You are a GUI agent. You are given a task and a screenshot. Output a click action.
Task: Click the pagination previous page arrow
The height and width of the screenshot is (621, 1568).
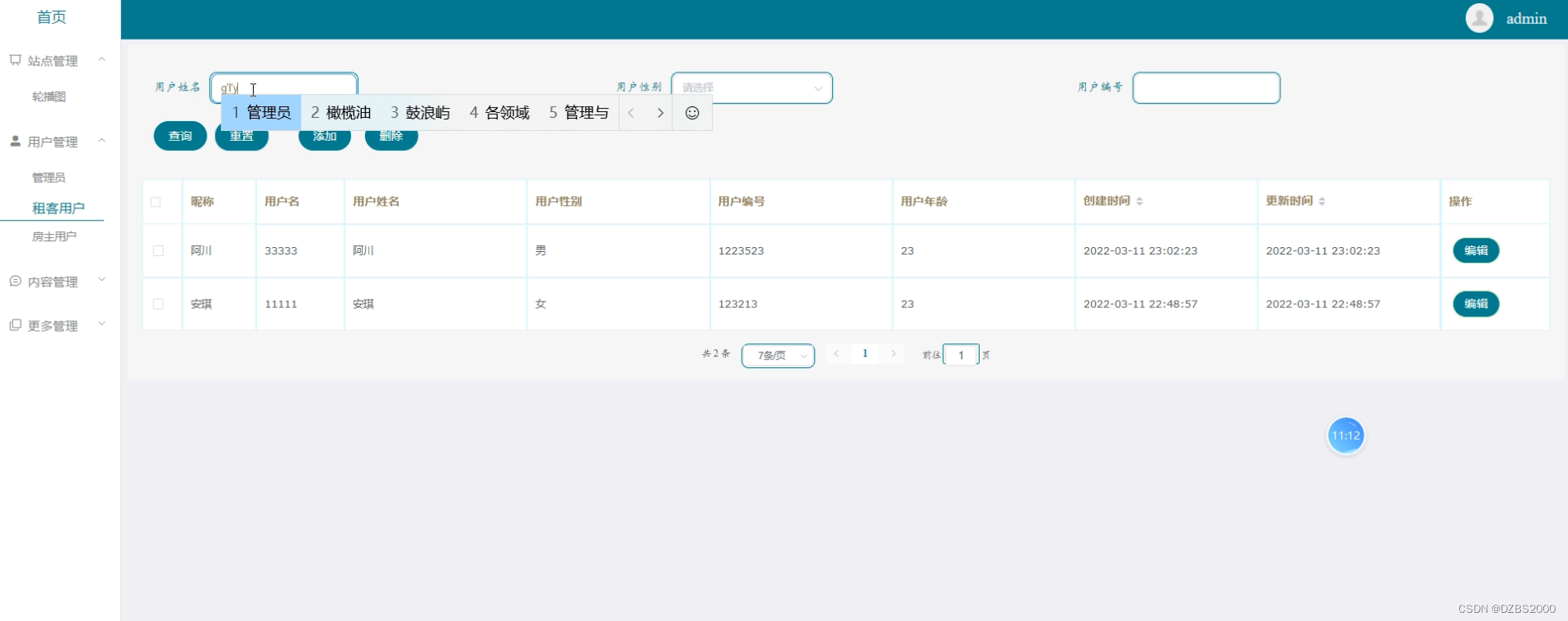836,353
